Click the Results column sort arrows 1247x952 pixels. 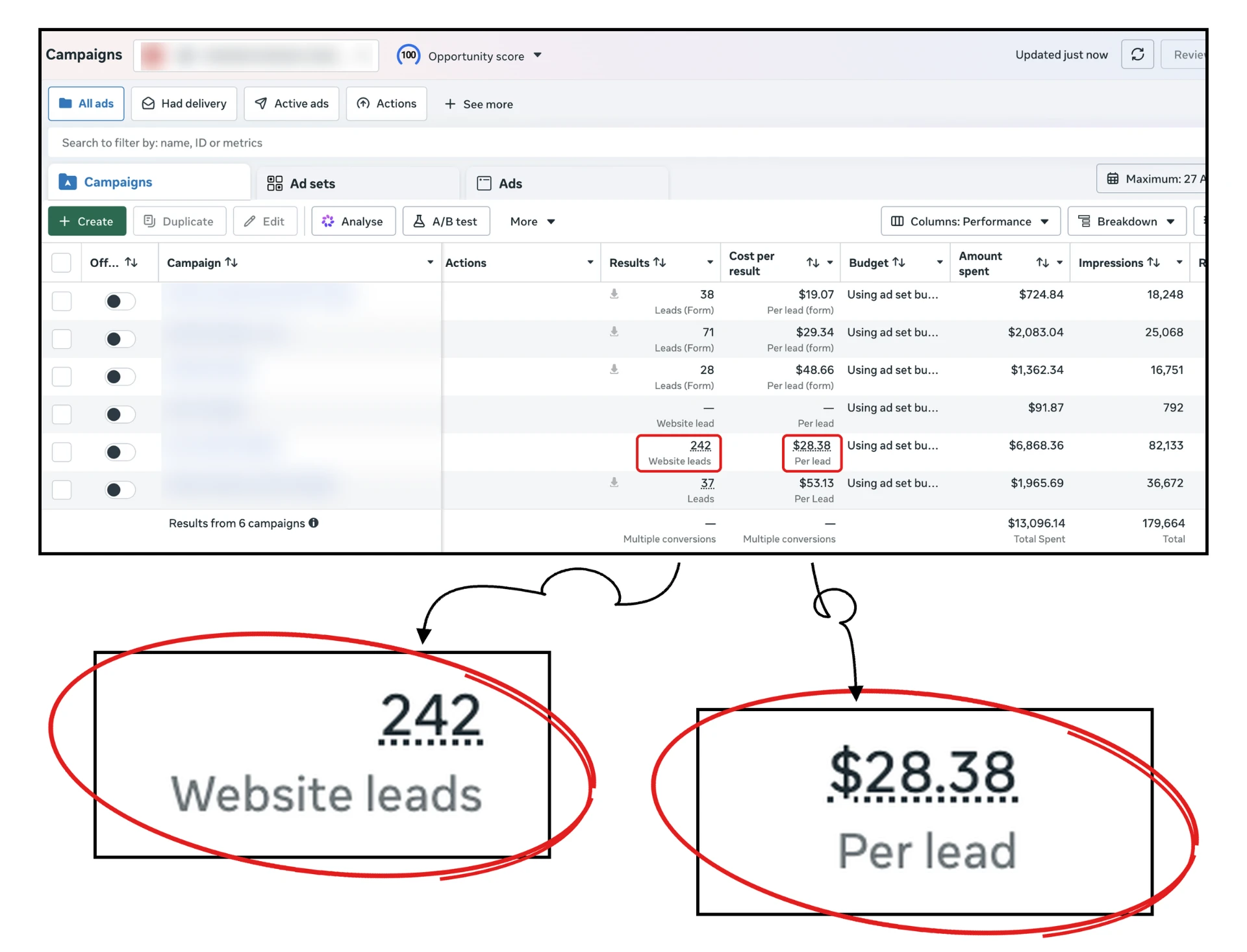660,262
